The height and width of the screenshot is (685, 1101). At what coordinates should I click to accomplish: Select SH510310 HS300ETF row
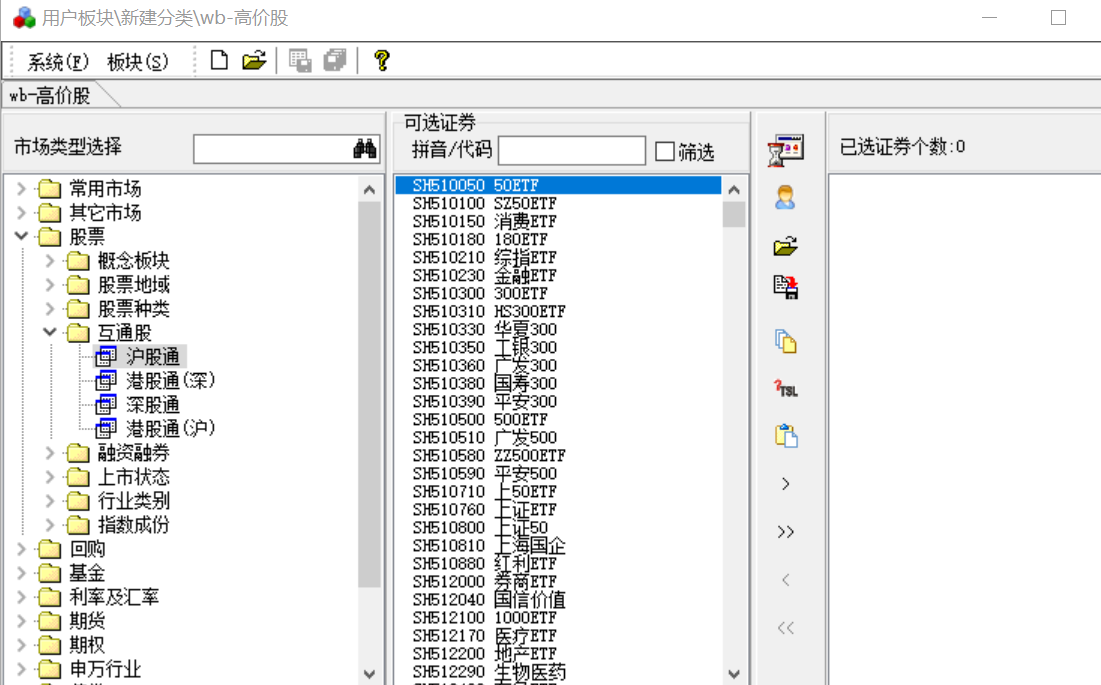558,312
